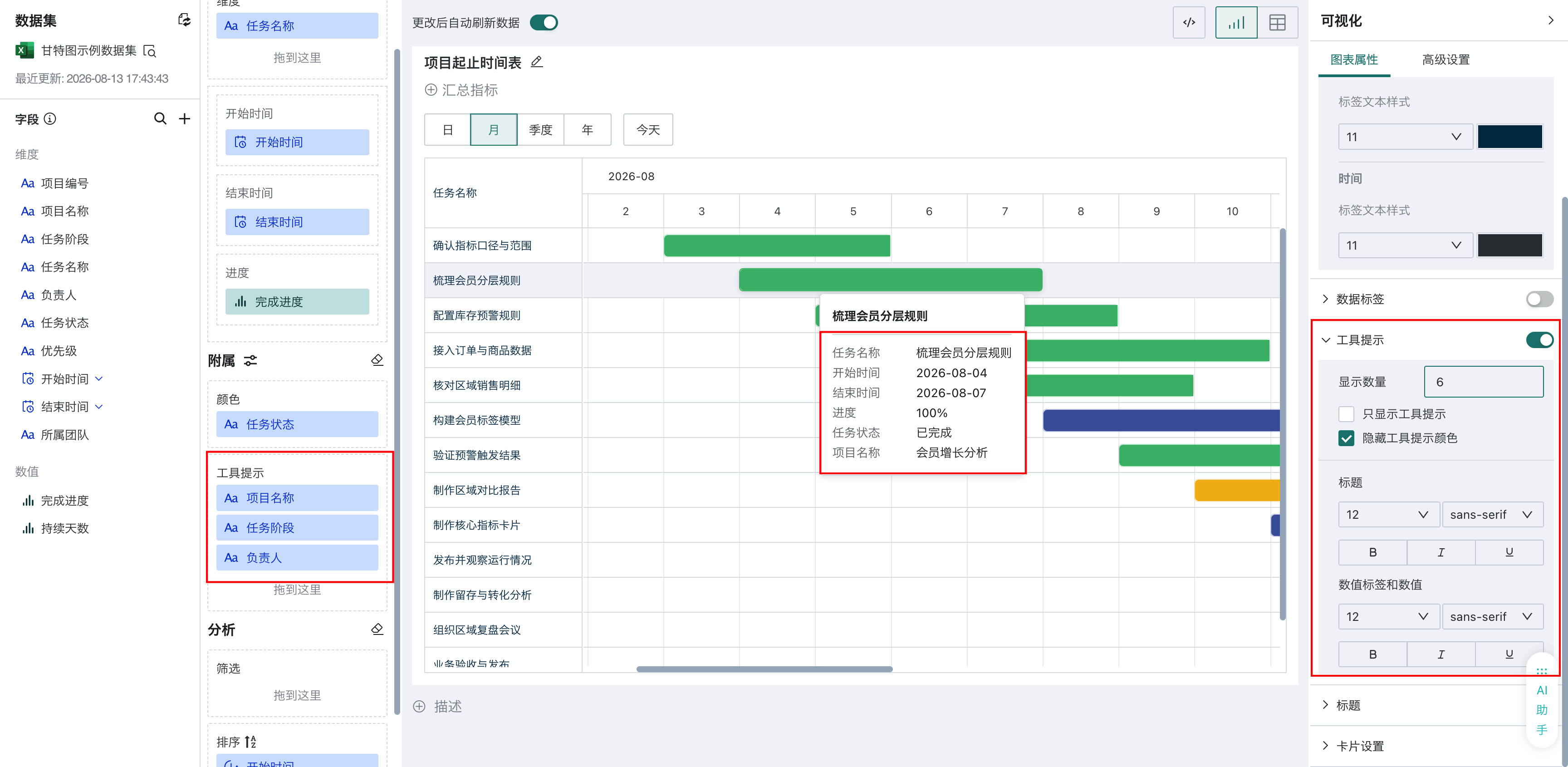The width and height of the screenshot is (1568, 767).
Task: Switch to the bar chart view icon
Action: click(1235, 23)
